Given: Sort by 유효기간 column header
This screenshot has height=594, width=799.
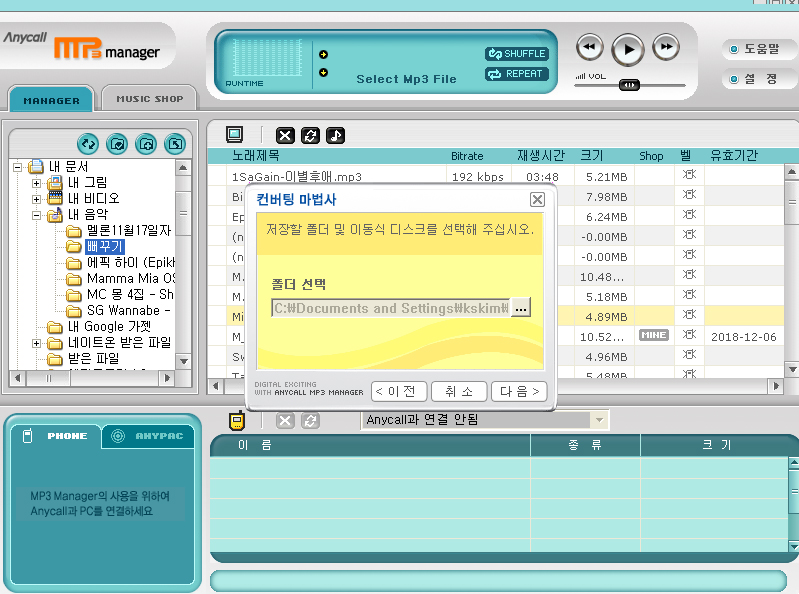Looking at the screenshot, I should [x=734, y=155].
